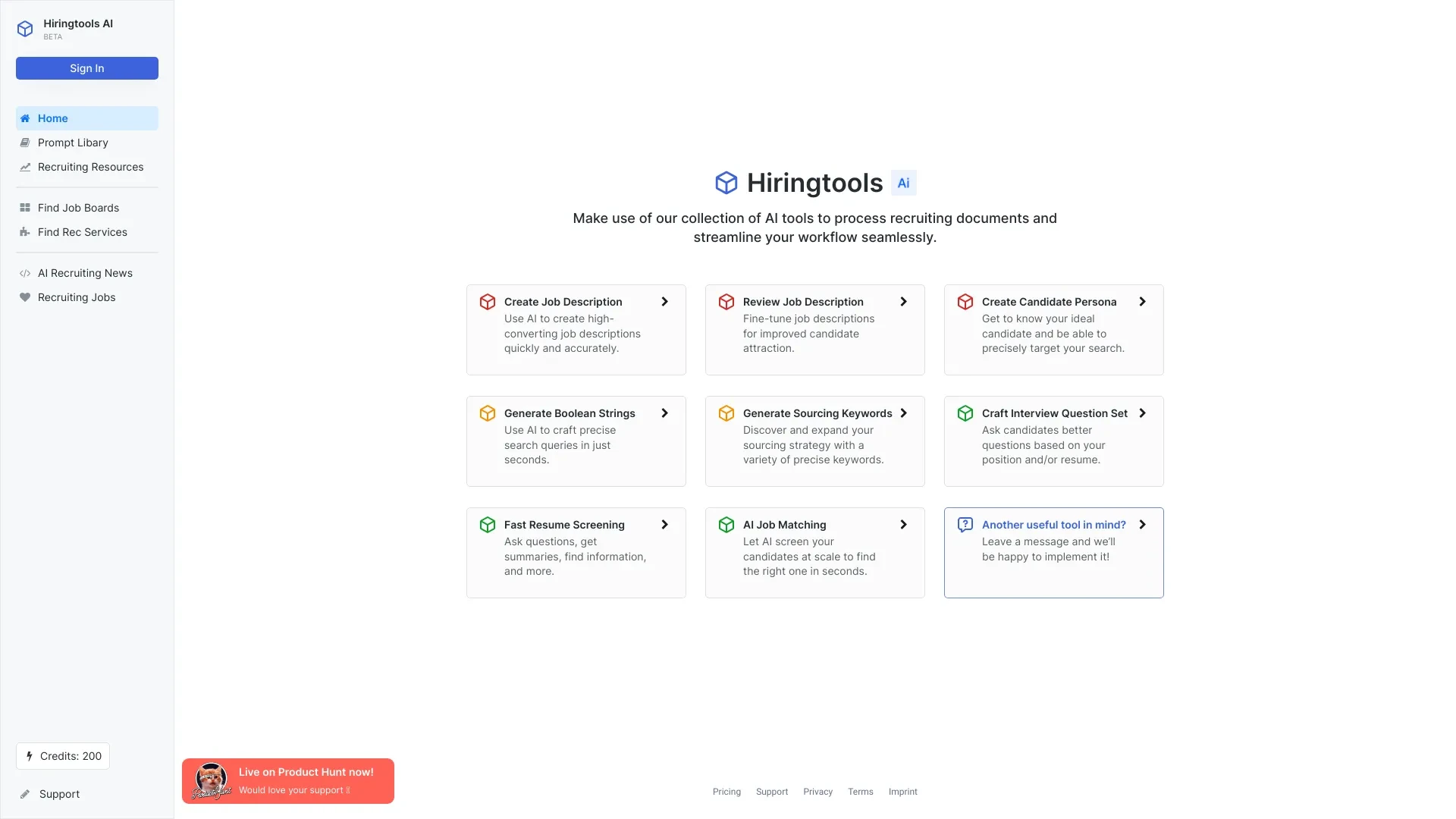Viewport: 1456px width, 819px height.
Task: Click the Support footer link
Action: [x=771, y=791]
